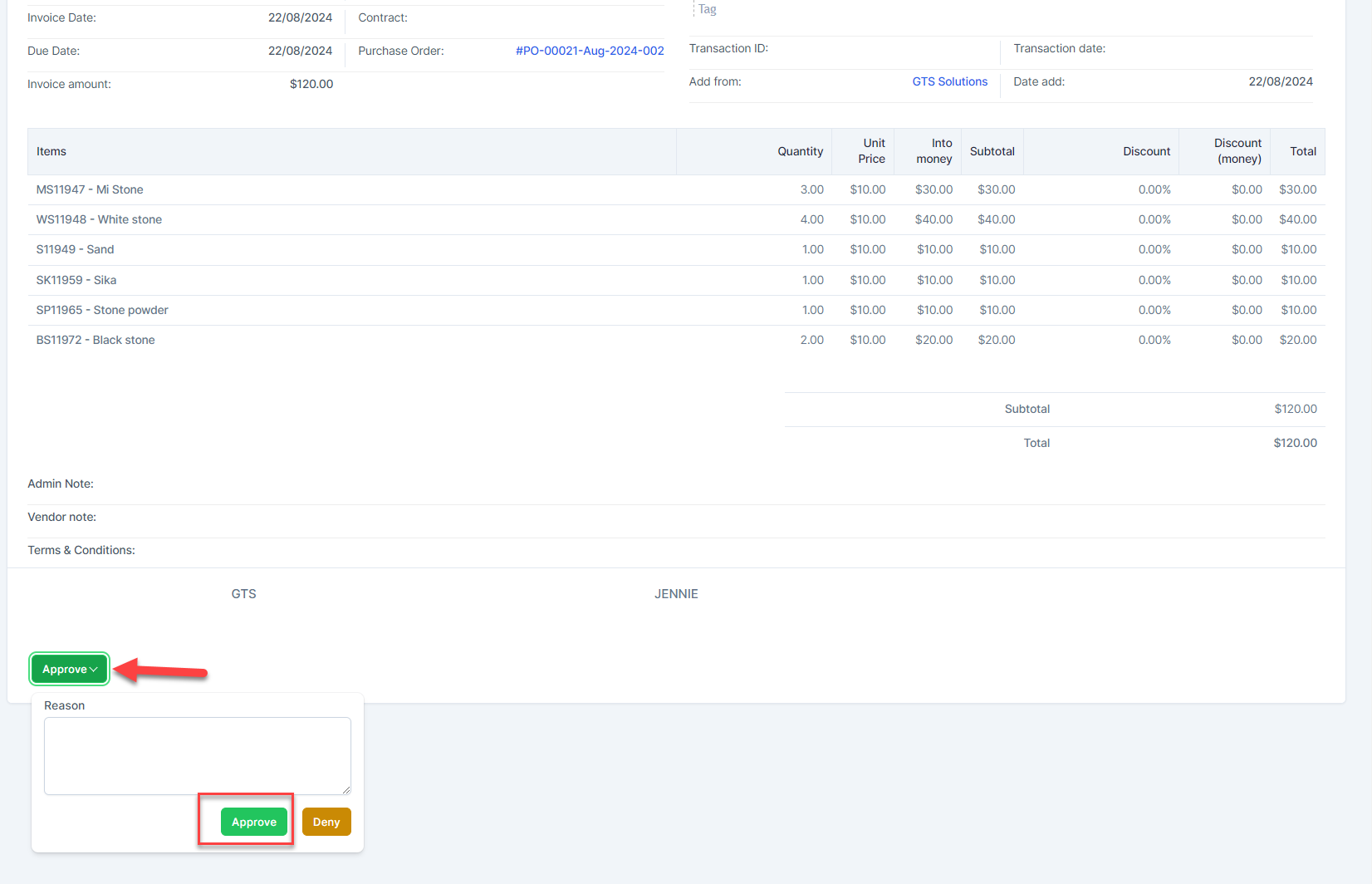The height and width of the screenshot is (884, 1372).
Task: Select the MS11947 - Mi Stone item row
Action: (x=90, y=189)
